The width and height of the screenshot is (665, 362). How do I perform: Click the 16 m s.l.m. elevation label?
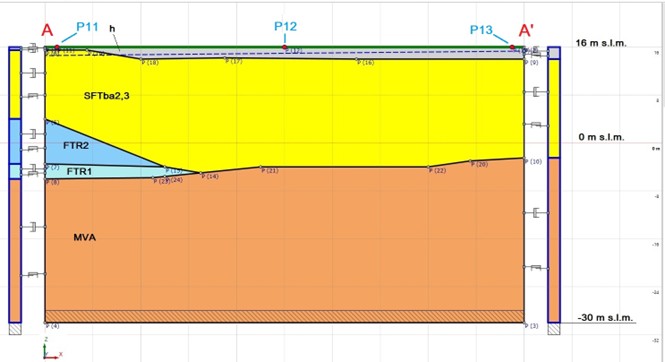pyautogui.click(x=601, y=43)
